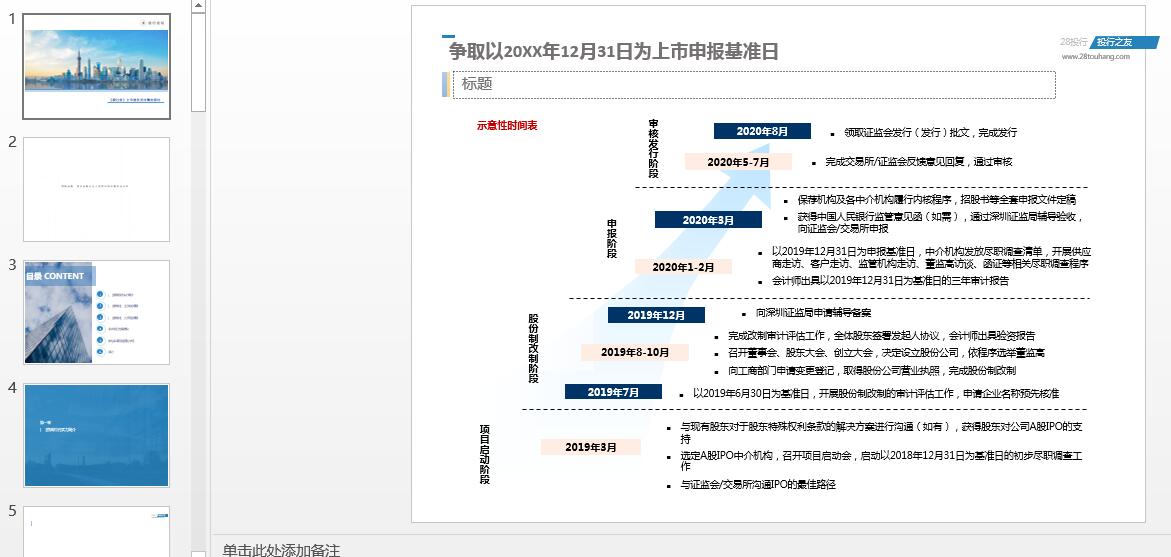This screenshot has width=1171, height=557.
Task: Select the 2019年8-10月 timeline box
Action: point(635,352)
